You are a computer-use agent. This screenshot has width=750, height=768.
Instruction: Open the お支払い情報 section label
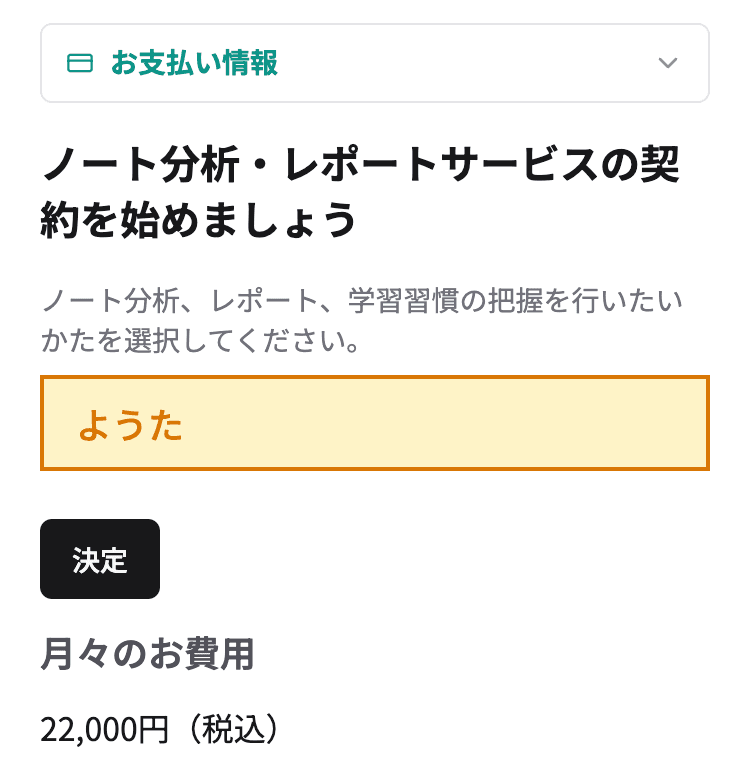194,64
